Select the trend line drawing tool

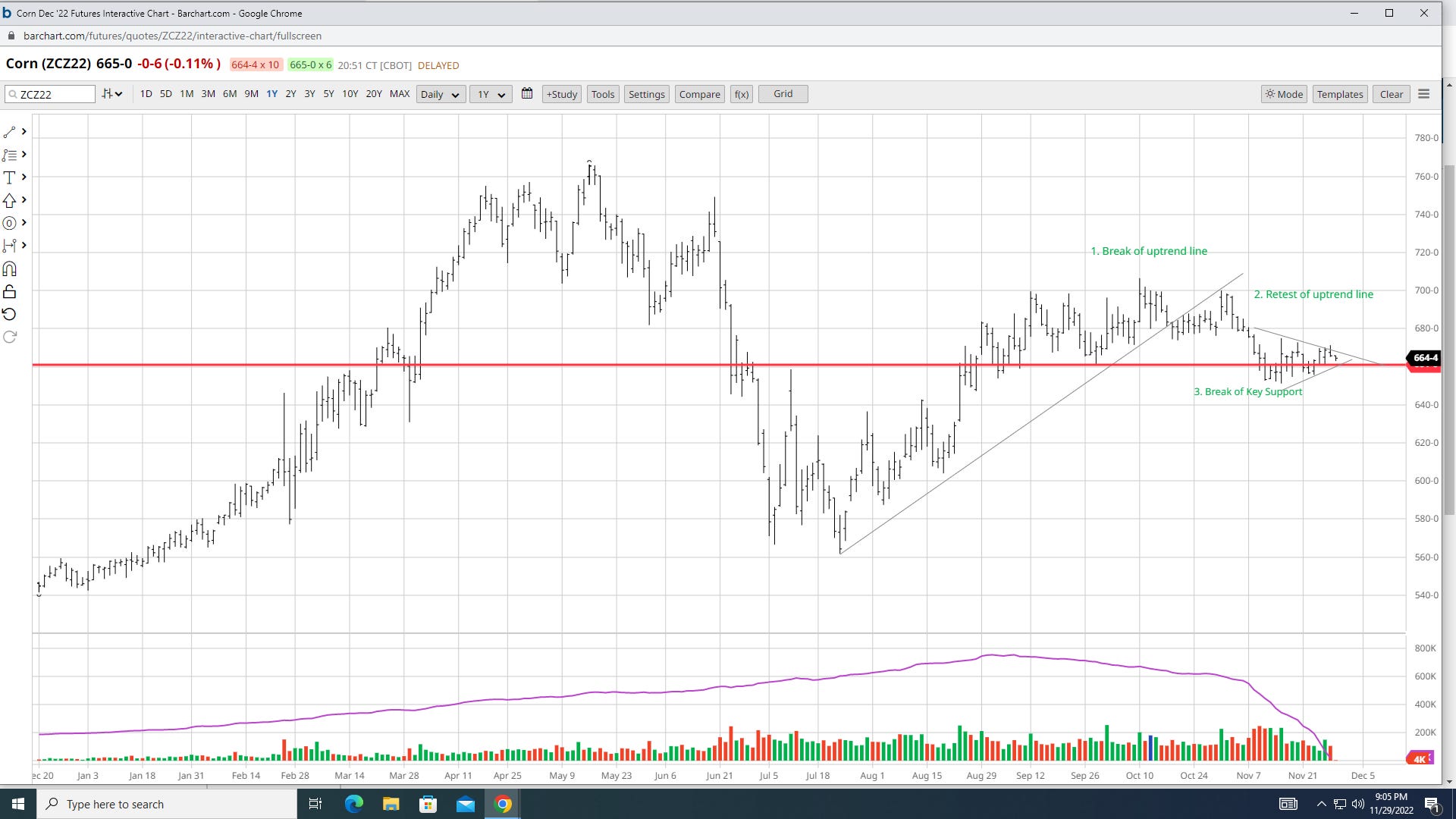coord(10,132)
